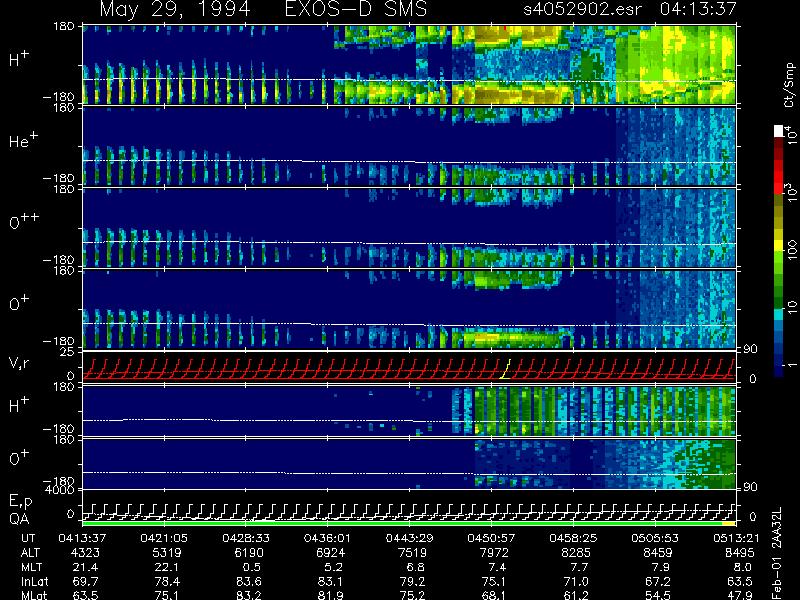Click ALT value '7519'
Image resolution: width=800 pixels, height=600 pixels.
click(412, 553)
